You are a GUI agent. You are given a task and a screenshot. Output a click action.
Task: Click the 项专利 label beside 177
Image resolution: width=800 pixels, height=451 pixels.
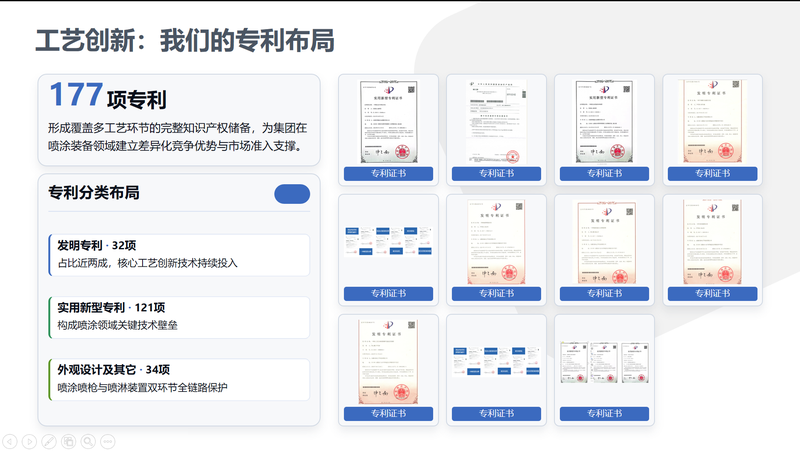[136, 99]
